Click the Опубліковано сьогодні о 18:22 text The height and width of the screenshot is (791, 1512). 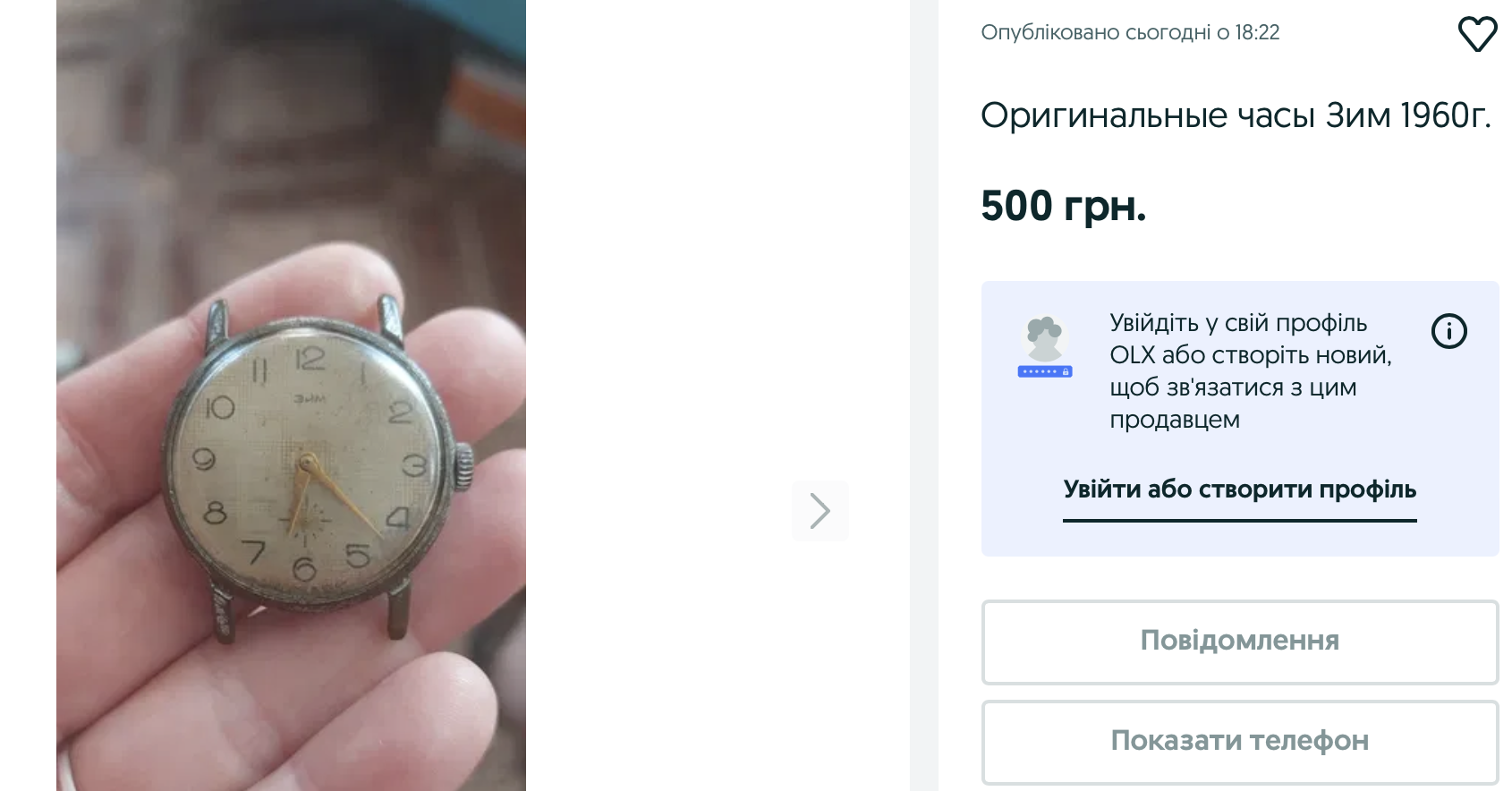click(x=1130, y=33)
